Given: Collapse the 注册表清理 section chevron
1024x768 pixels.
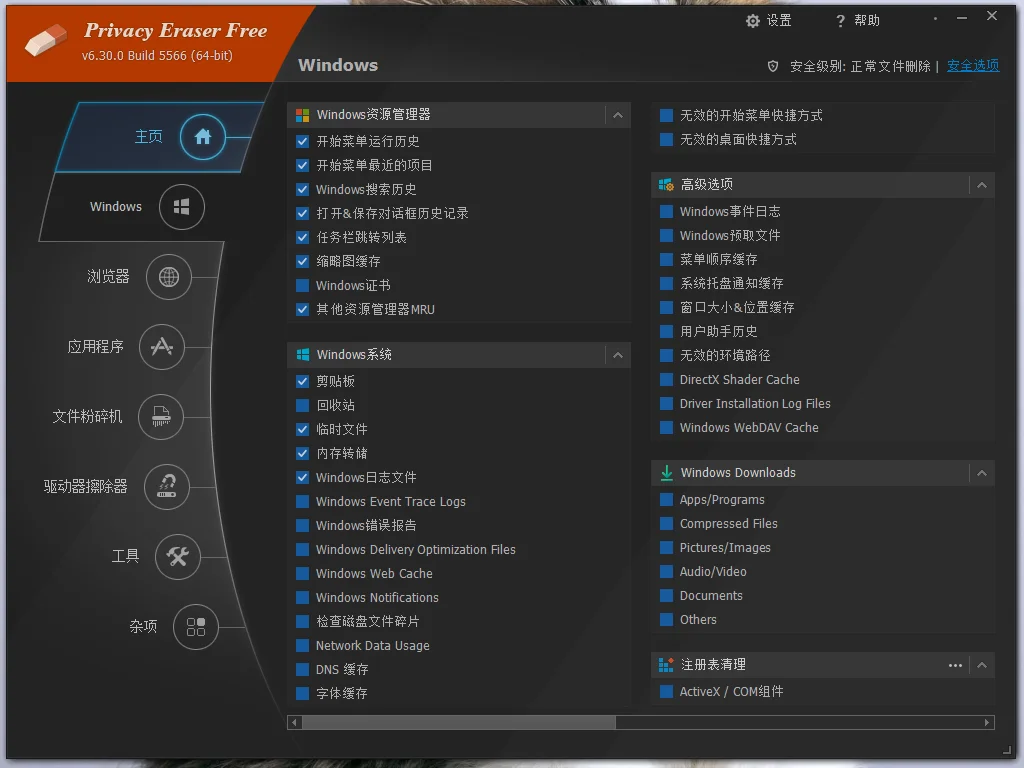Looking at the screenshot, I should (x=982, y=665).
